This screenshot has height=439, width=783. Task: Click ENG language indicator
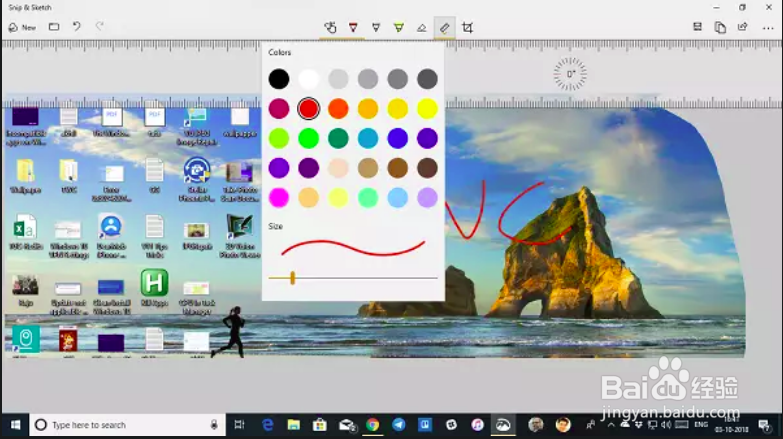(x=701, y=425)
